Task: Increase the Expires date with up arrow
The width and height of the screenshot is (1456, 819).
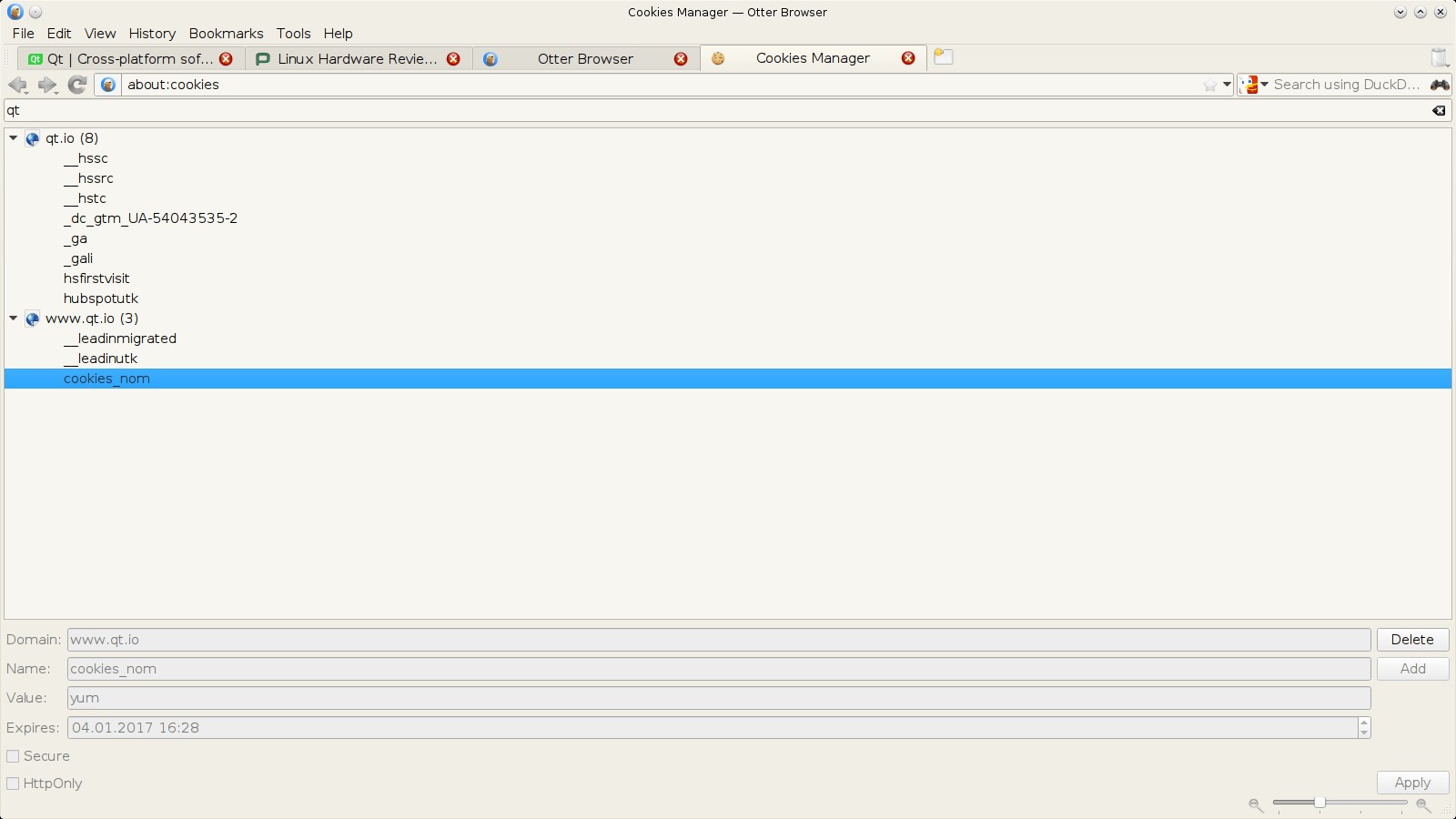Action: click(1364, 723)
